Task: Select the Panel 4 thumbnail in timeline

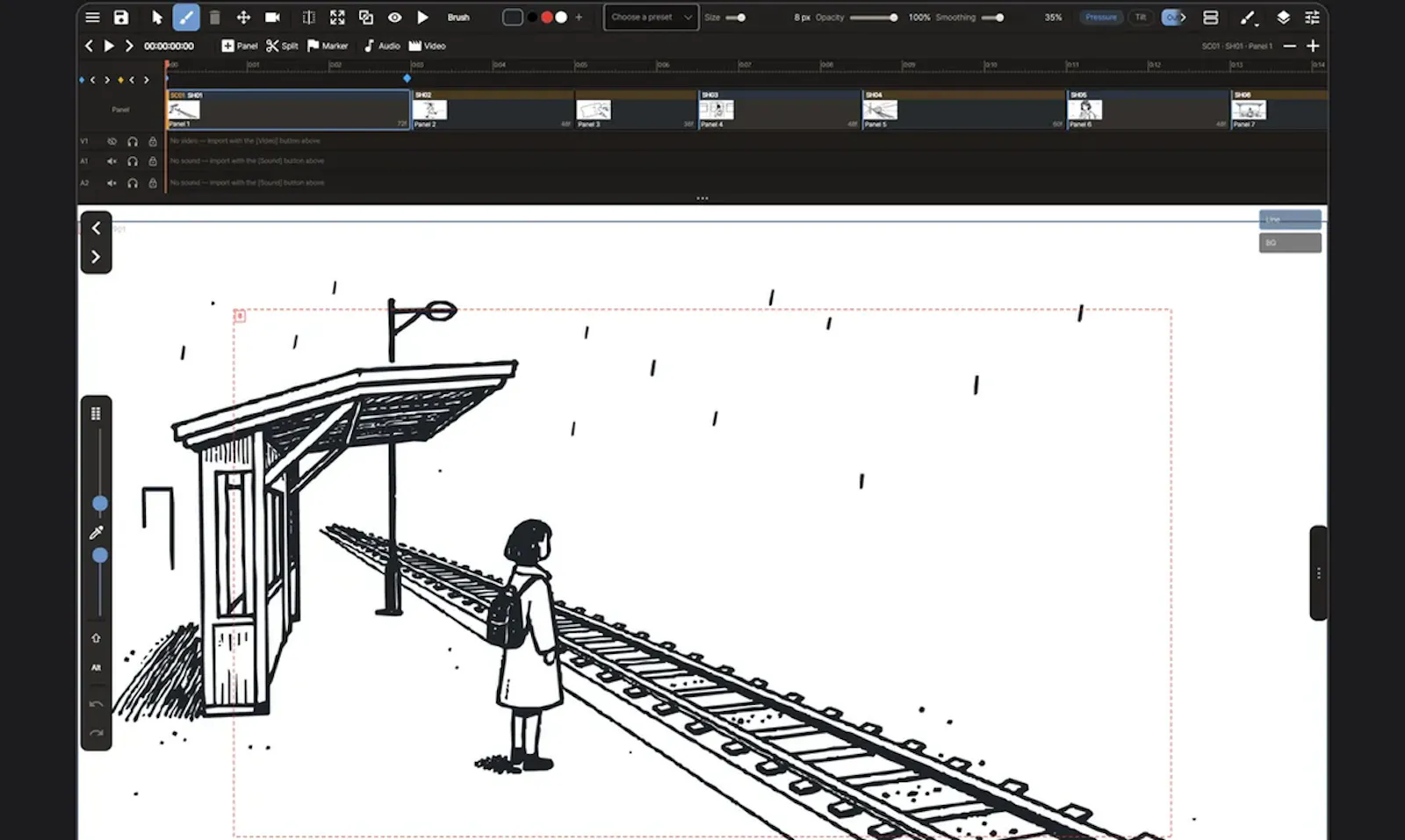Action: [x=716, y=109]
